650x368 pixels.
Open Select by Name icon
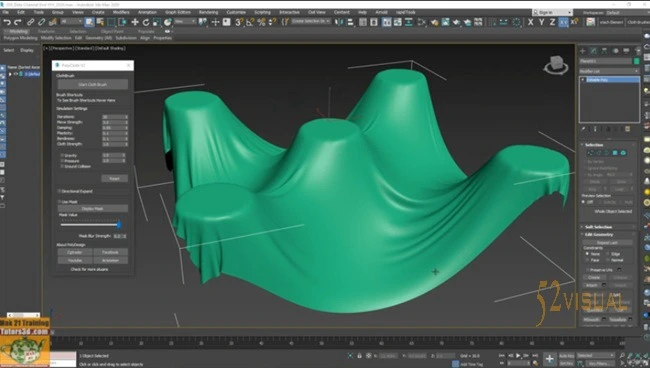tap(100, 22)
